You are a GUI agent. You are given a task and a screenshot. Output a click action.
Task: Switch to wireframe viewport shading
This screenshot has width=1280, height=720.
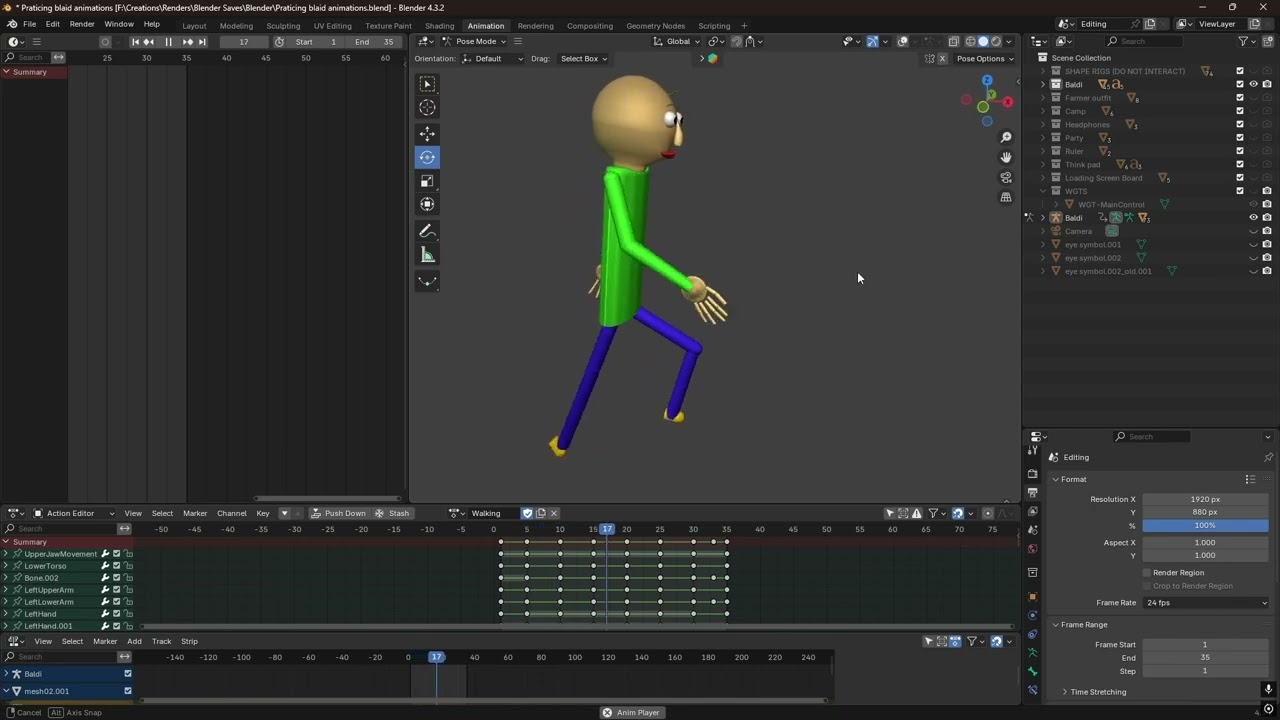tap(970, 41)
